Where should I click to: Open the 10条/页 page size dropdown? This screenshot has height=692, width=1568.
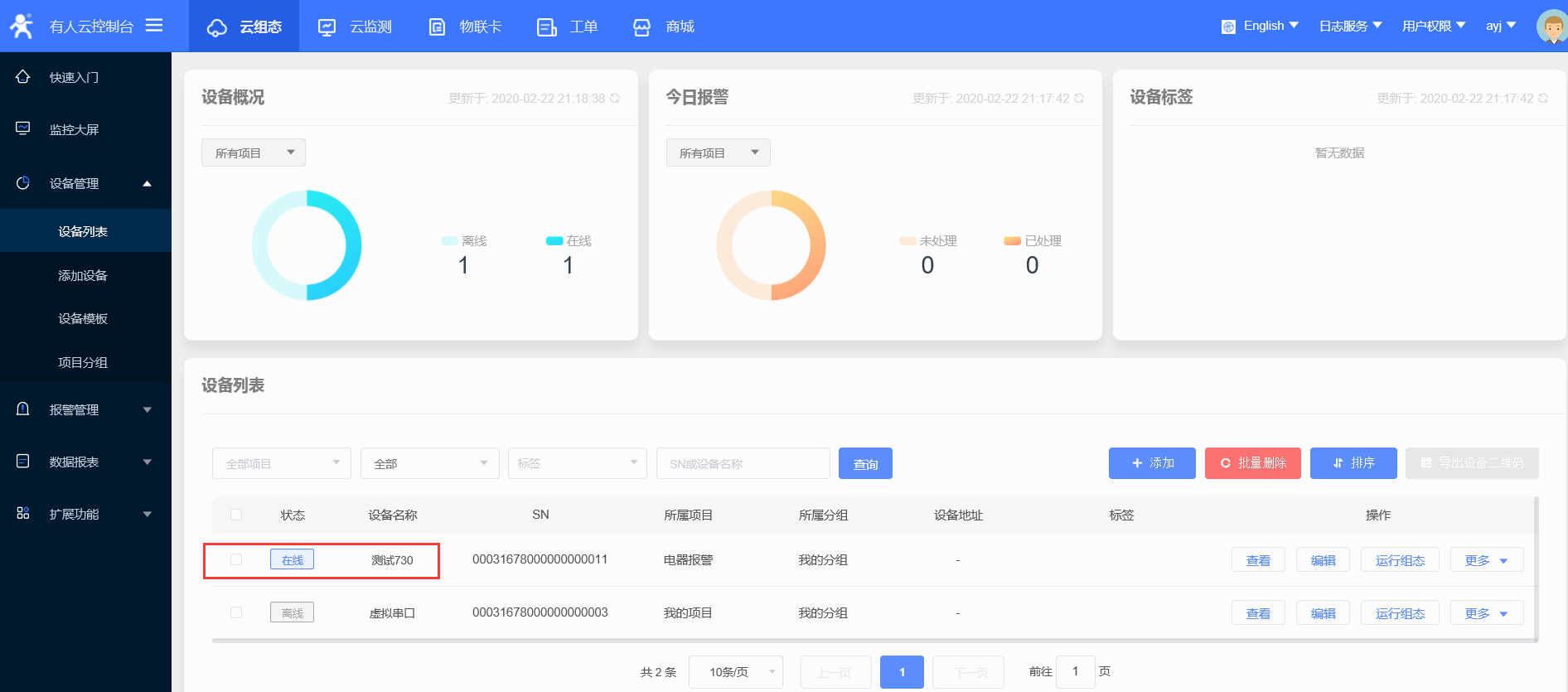736,672
